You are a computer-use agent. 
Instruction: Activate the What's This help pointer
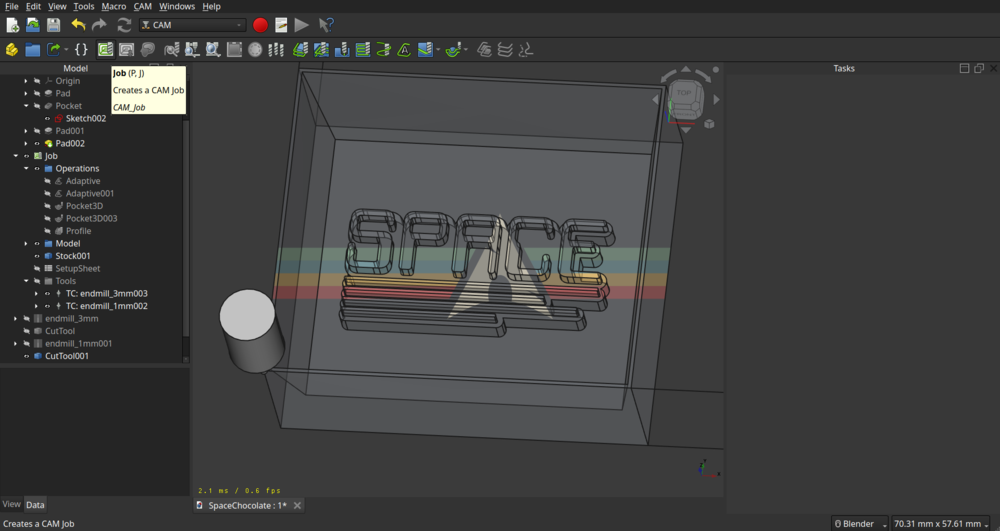[326, 25]
